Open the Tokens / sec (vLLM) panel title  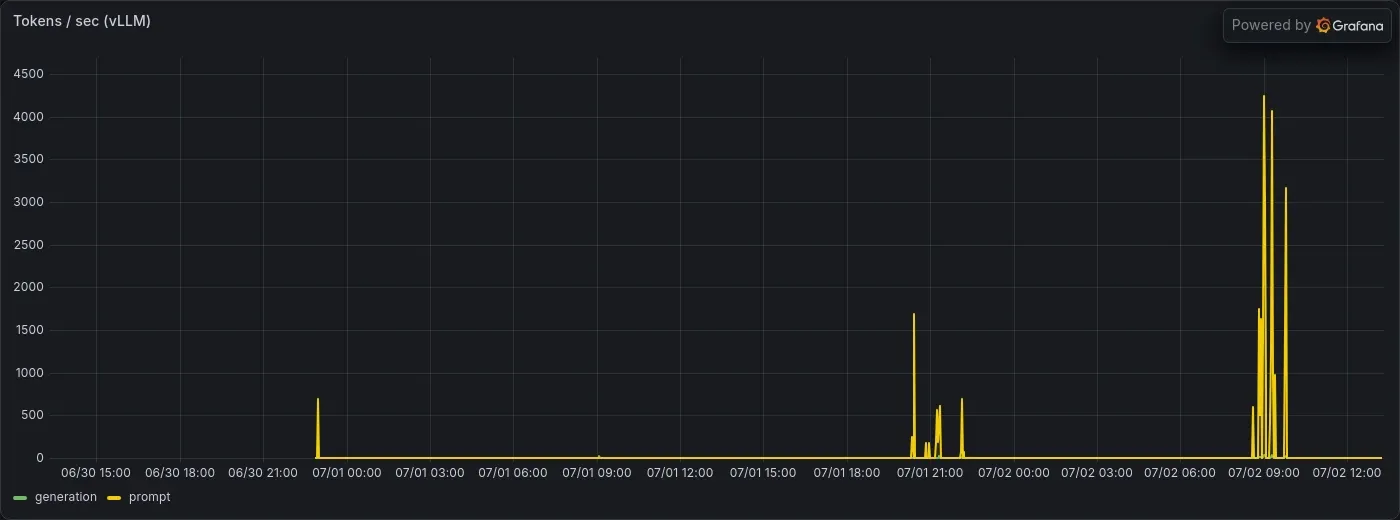82,21
